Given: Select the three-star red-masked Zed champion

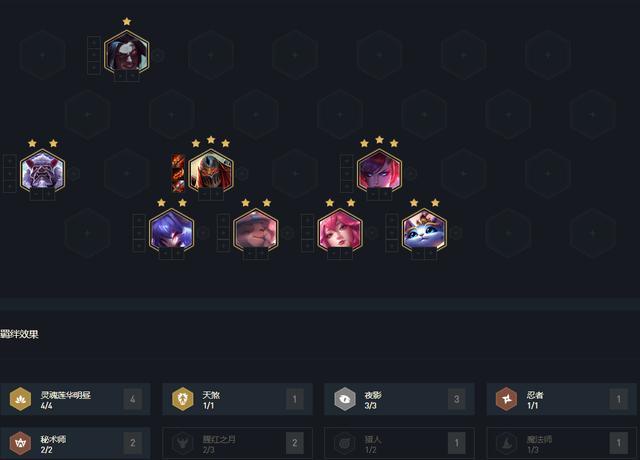Looking at the screenshot, I should [x=211, y=171].
